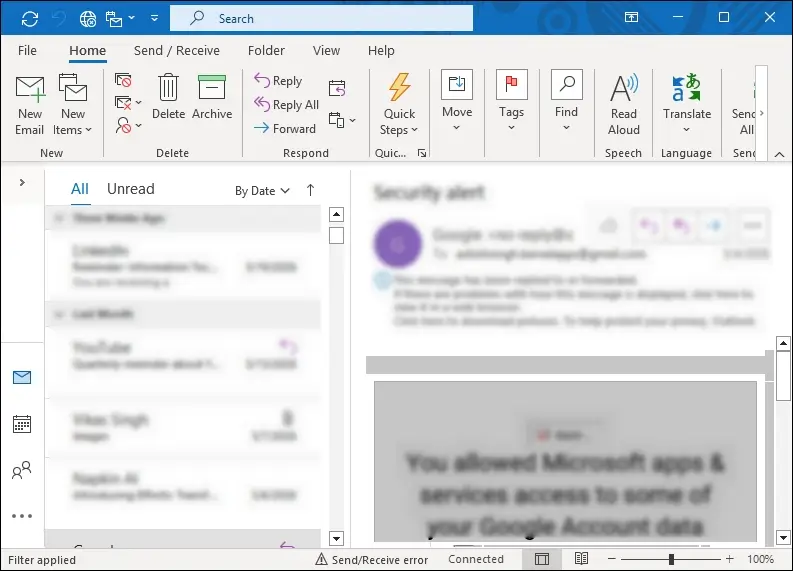Switch to Reading view icon
Screen dimensions: 793x571
[x=581, y=558]
